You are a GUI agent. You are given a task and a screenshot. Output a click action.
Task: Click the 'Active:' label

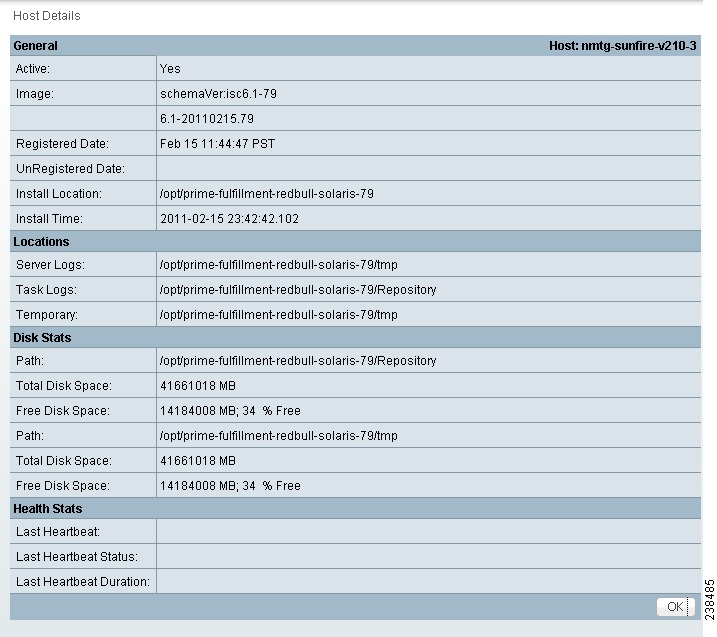coord(32,69)
